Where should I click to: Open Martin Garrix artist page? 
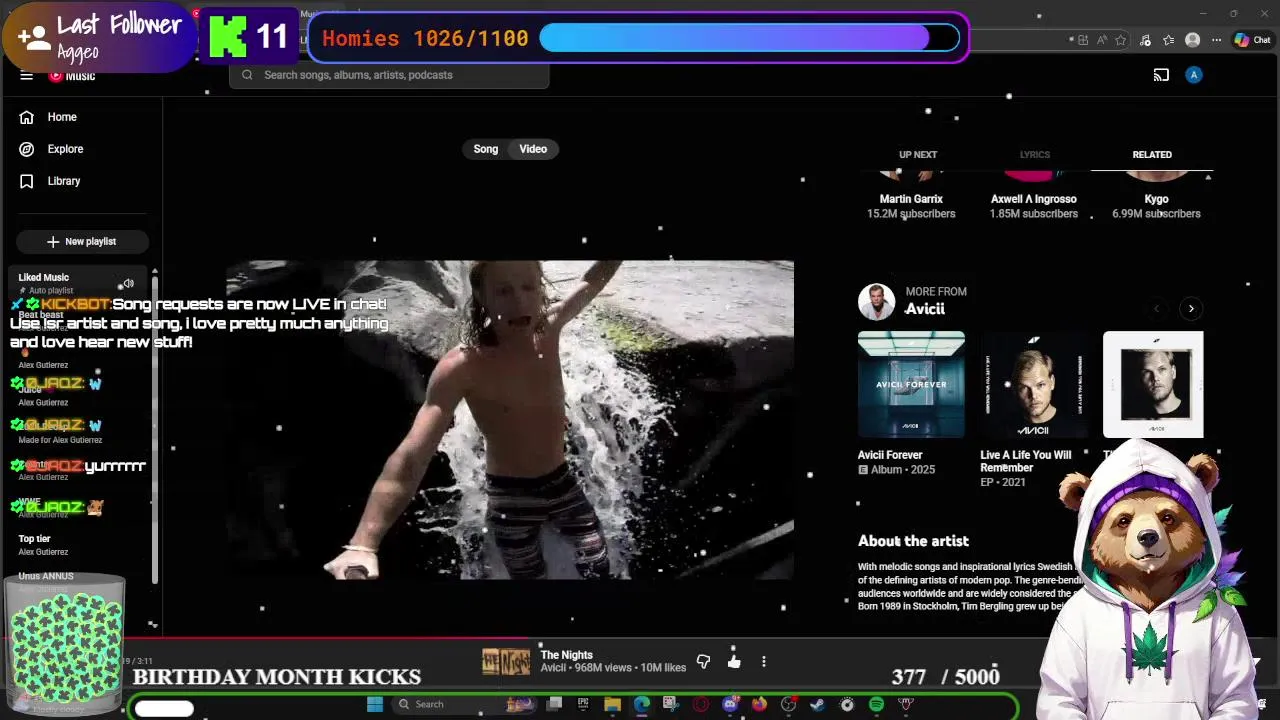coord(911,199)
